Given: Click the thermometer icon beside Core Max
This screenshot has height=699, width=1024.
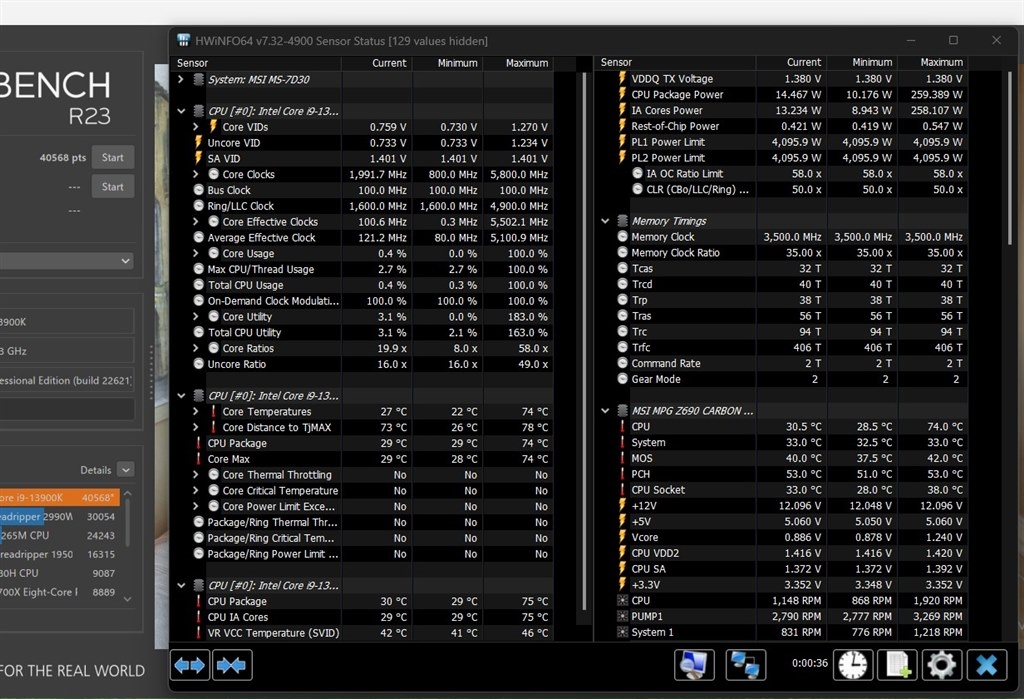Looking at the screenshot, I should pos(199,459).
